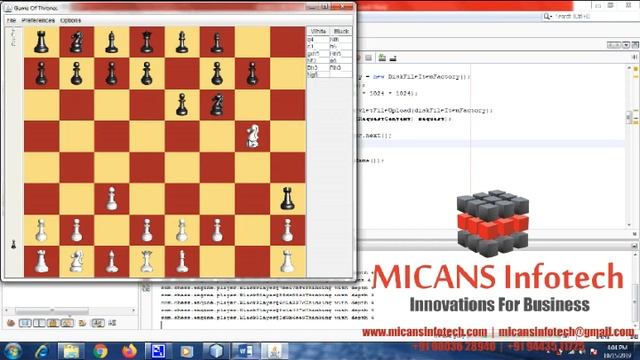Open Google Chrome from the taskbar
The width and height of the screenshot is (640, 360).
click(100, 351)
